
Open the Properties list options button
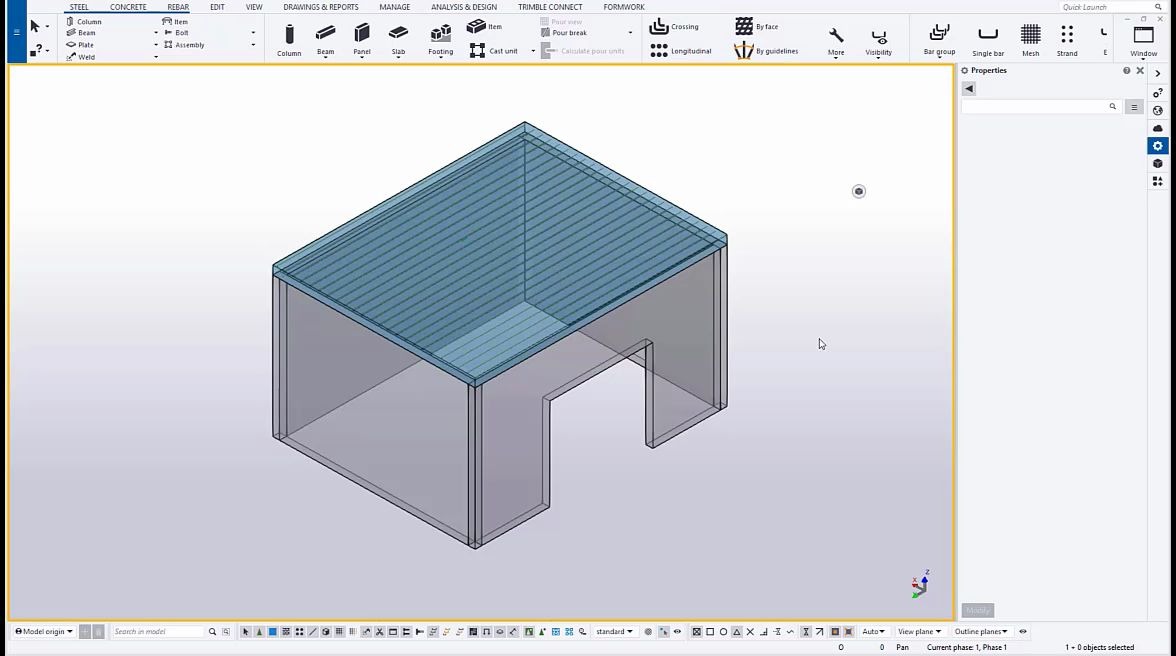pyautogui.click(x=1134, y=107)
